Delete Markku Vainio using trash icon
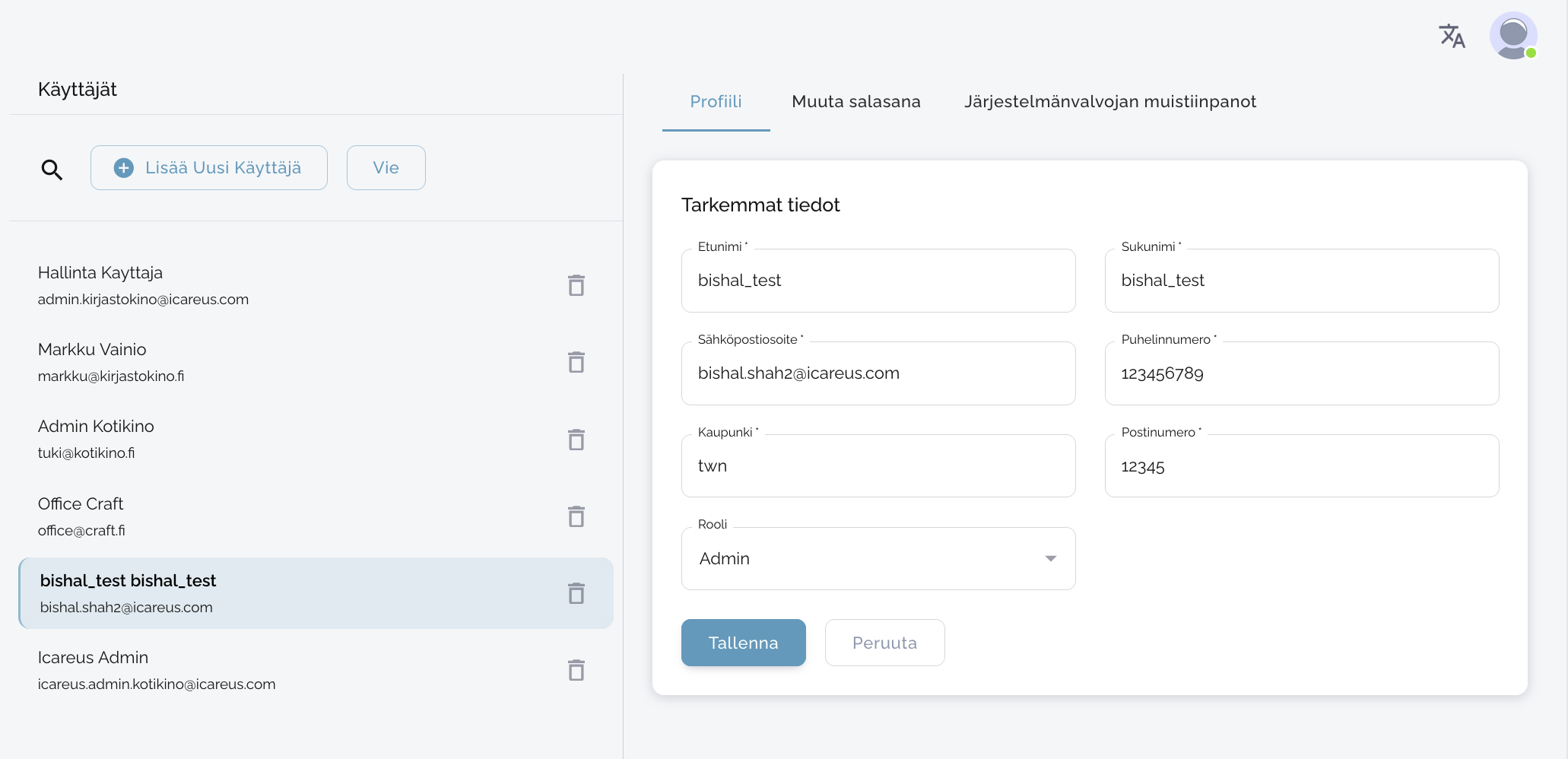 [x=576, y=362]
